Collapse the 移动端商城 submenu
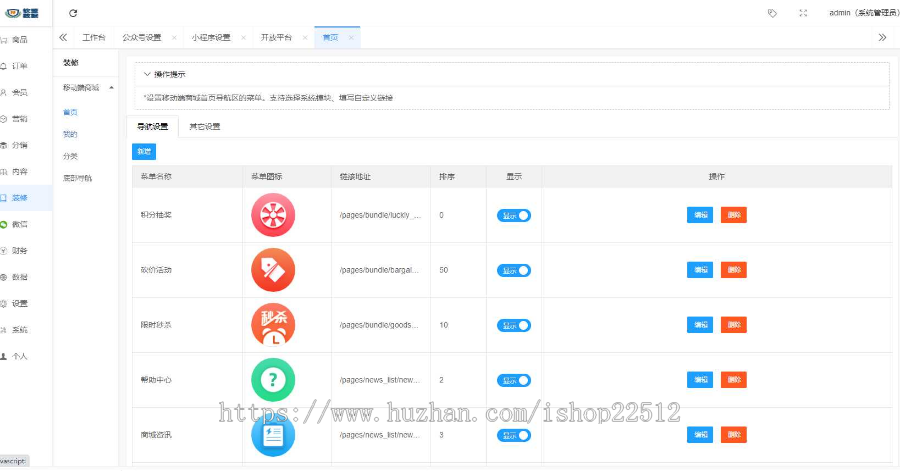Image resolution: width=900 pixels, height=471 pixels. click(111, 88)
